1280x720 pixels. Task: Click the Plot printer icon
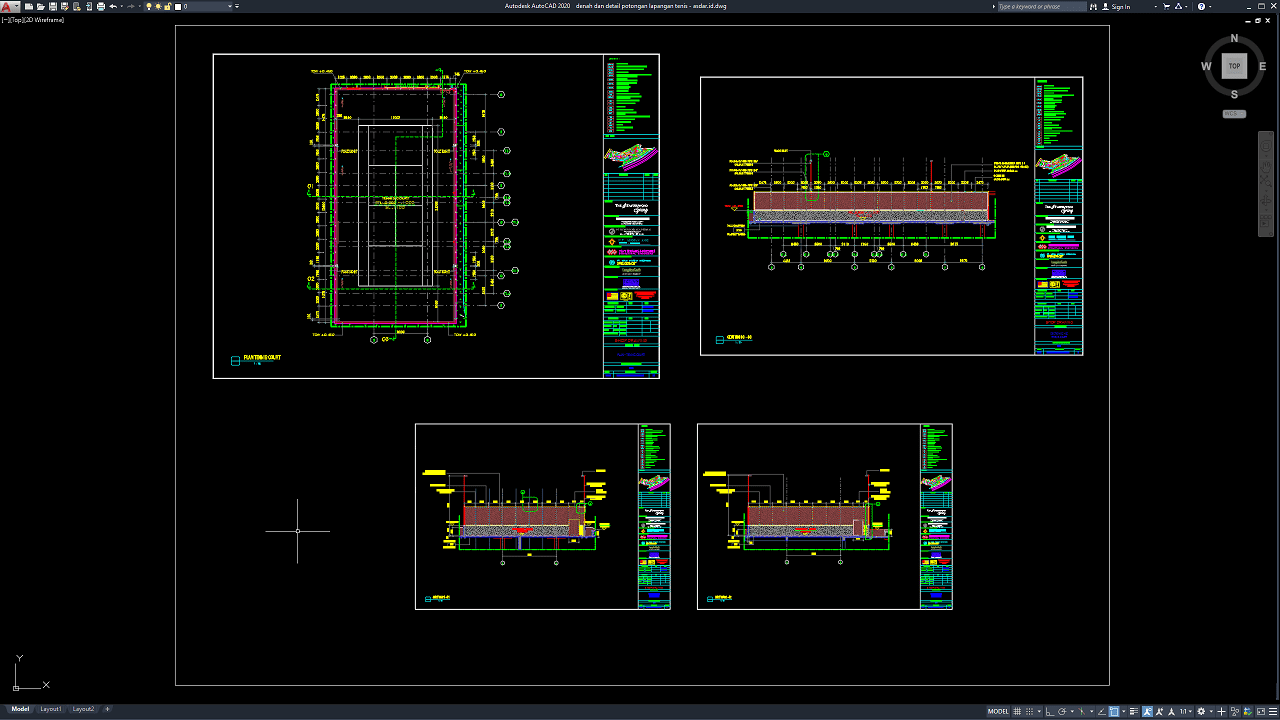coord(100,7)
